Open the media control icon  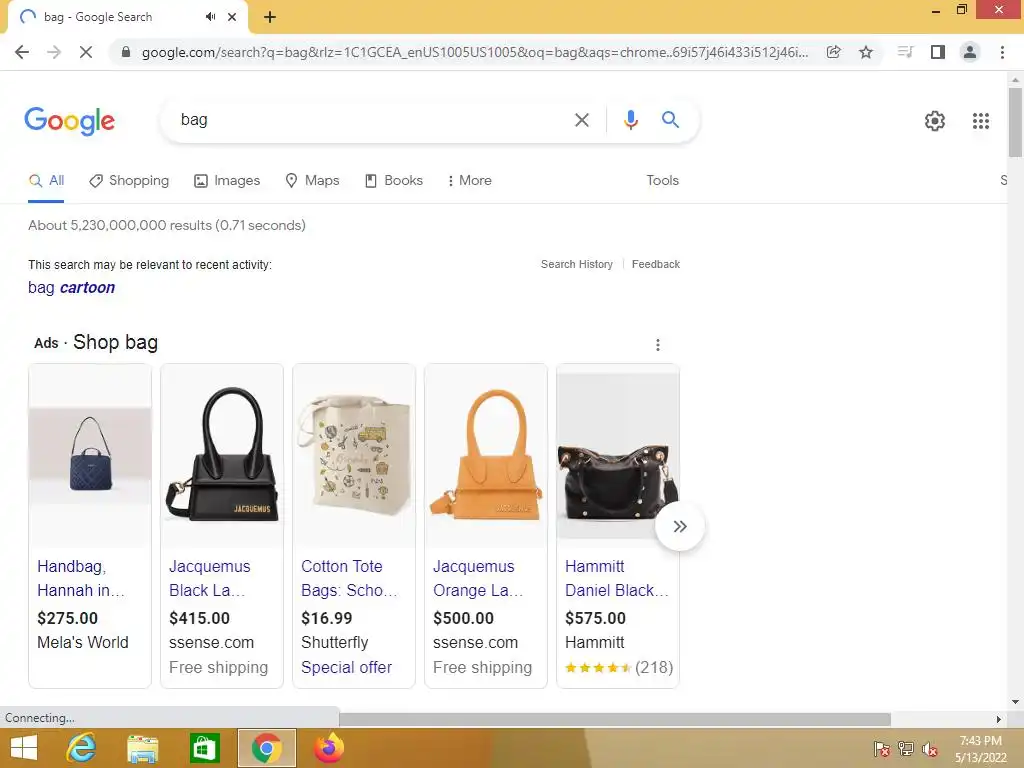tap(905, 52)
